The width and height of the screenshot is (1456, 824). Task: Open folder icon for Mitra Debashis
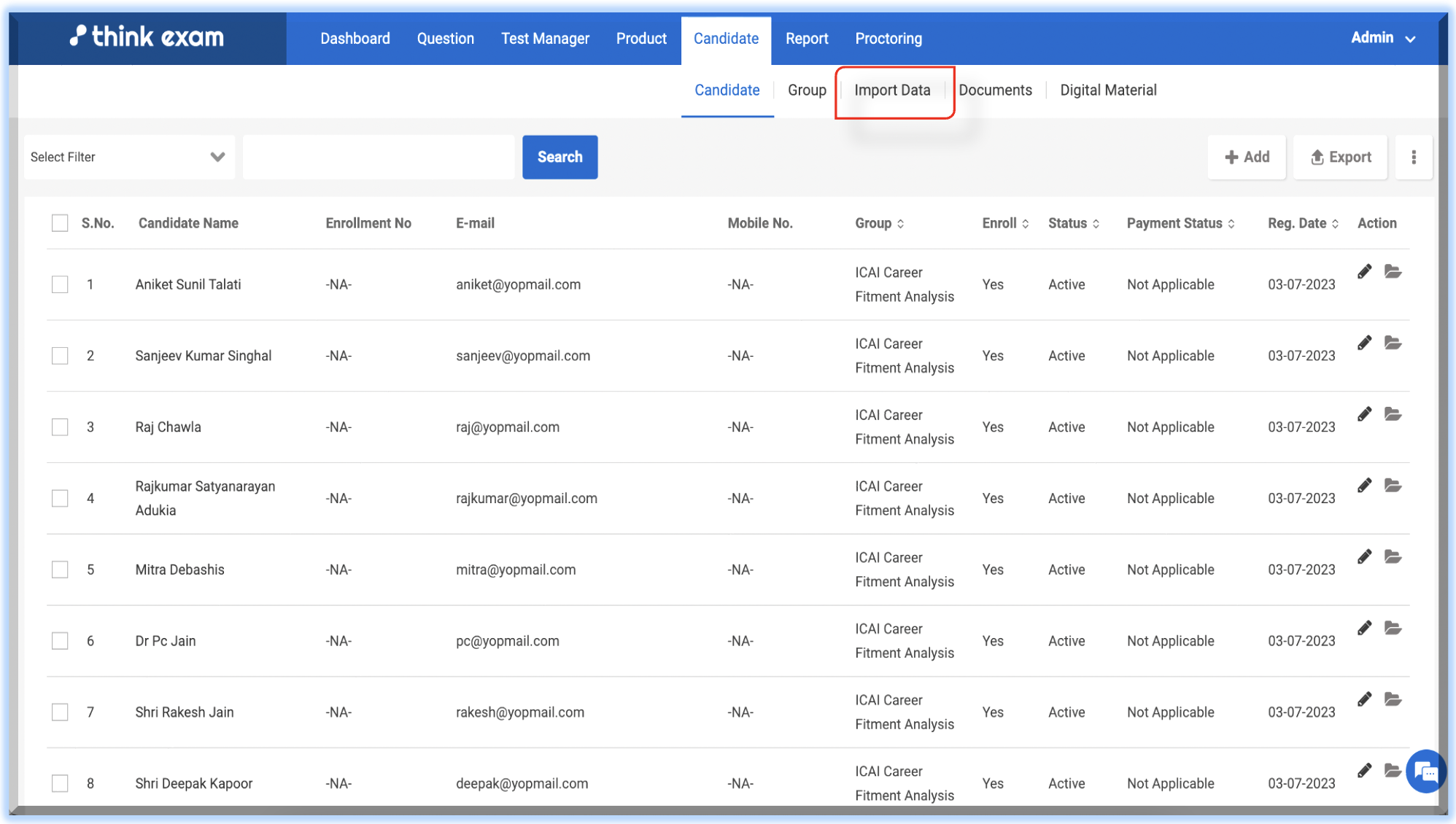[1393, 557]
